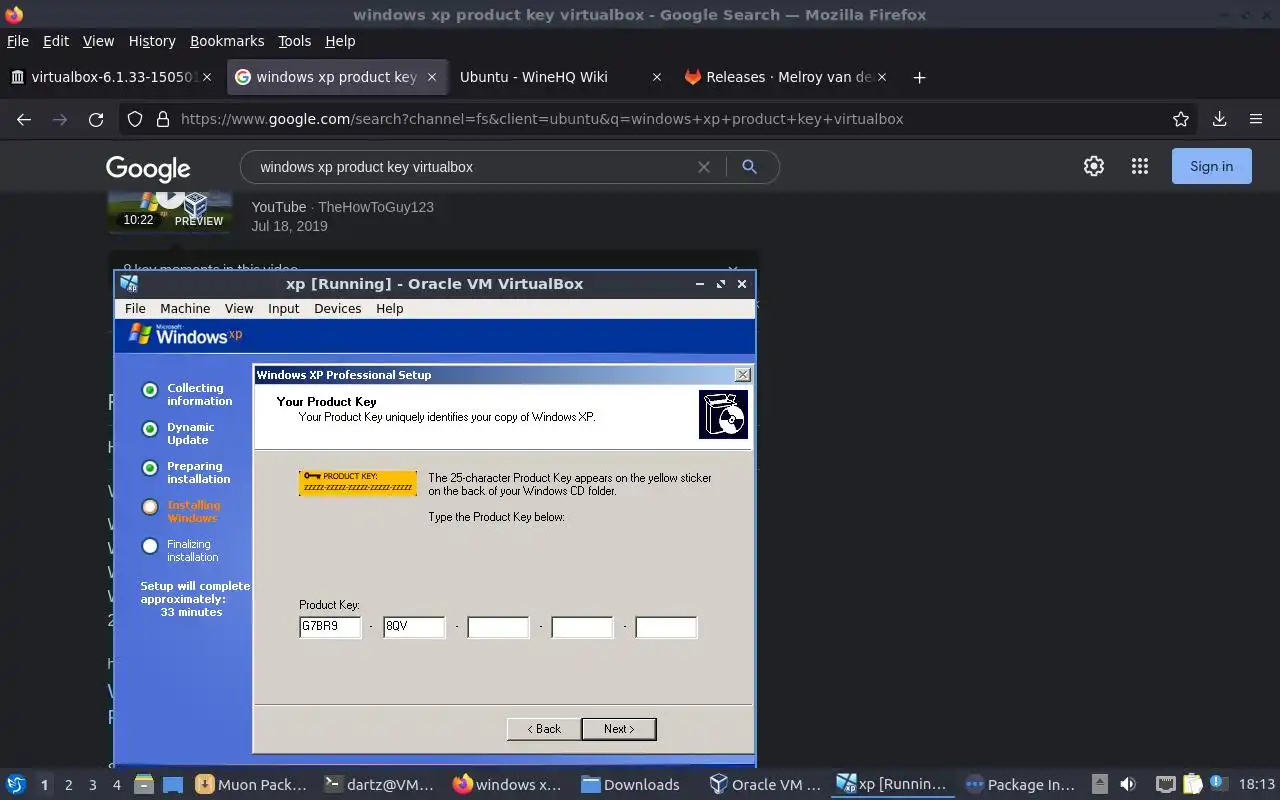Click the Firefox reload page icon
Screen dimensions: 1280x800
pos(96,119)
